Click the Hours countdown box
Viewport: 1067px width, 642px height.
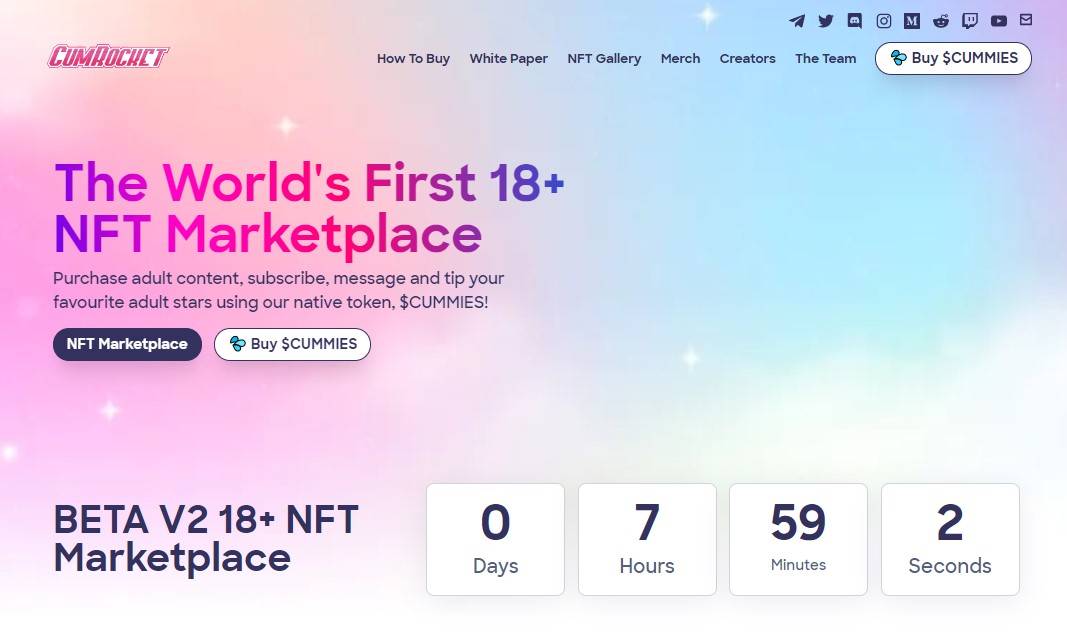(647, 540)
